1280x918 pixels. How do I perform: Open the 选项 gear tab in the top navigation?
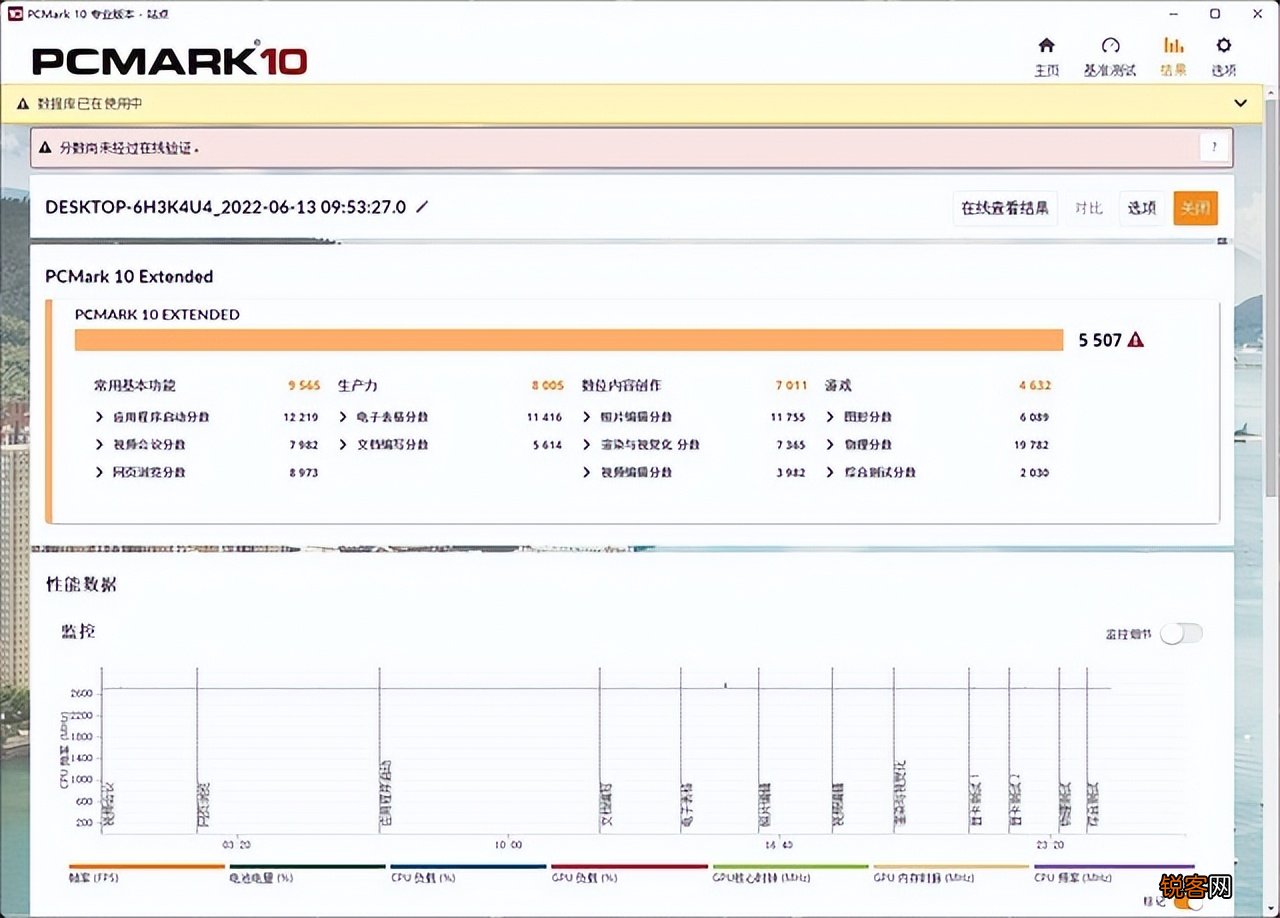(1223, 57)
